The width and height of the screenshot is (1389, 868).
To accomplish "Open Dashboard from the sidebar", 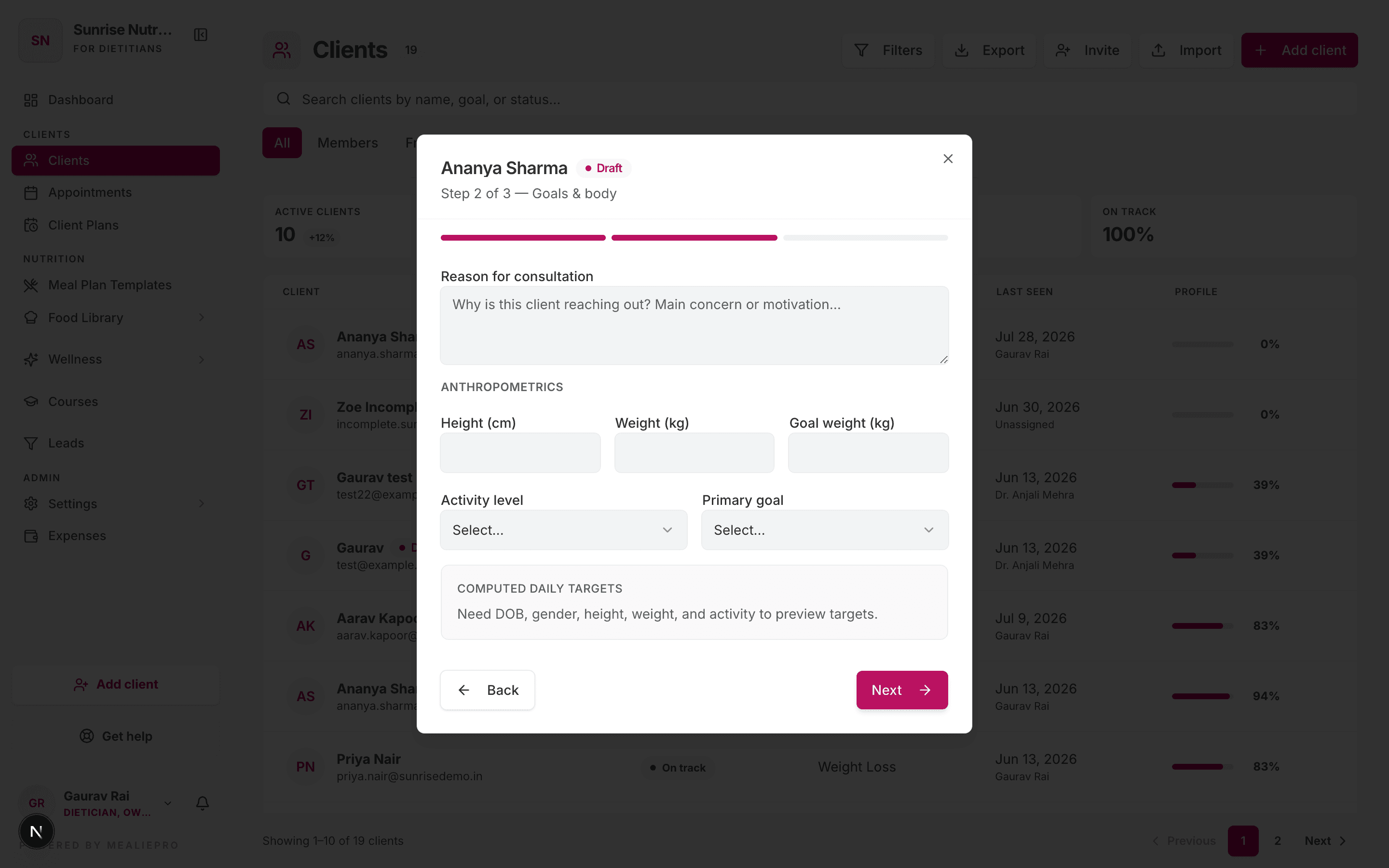I will 115,100.
